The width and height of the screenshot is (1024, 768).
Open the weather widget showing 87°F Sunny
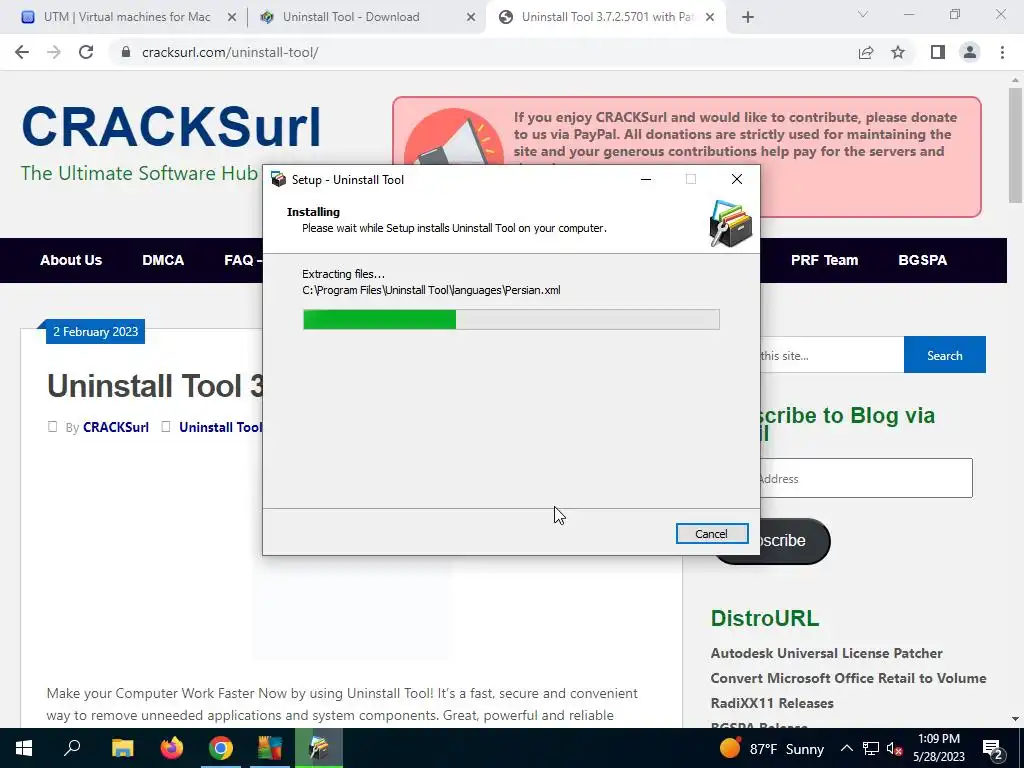pyautogui.click(x=771, y=748)
